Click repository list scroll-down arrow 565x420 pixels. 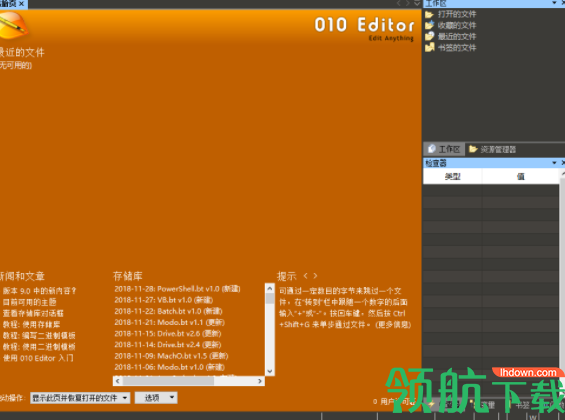(x=270, y=371)
